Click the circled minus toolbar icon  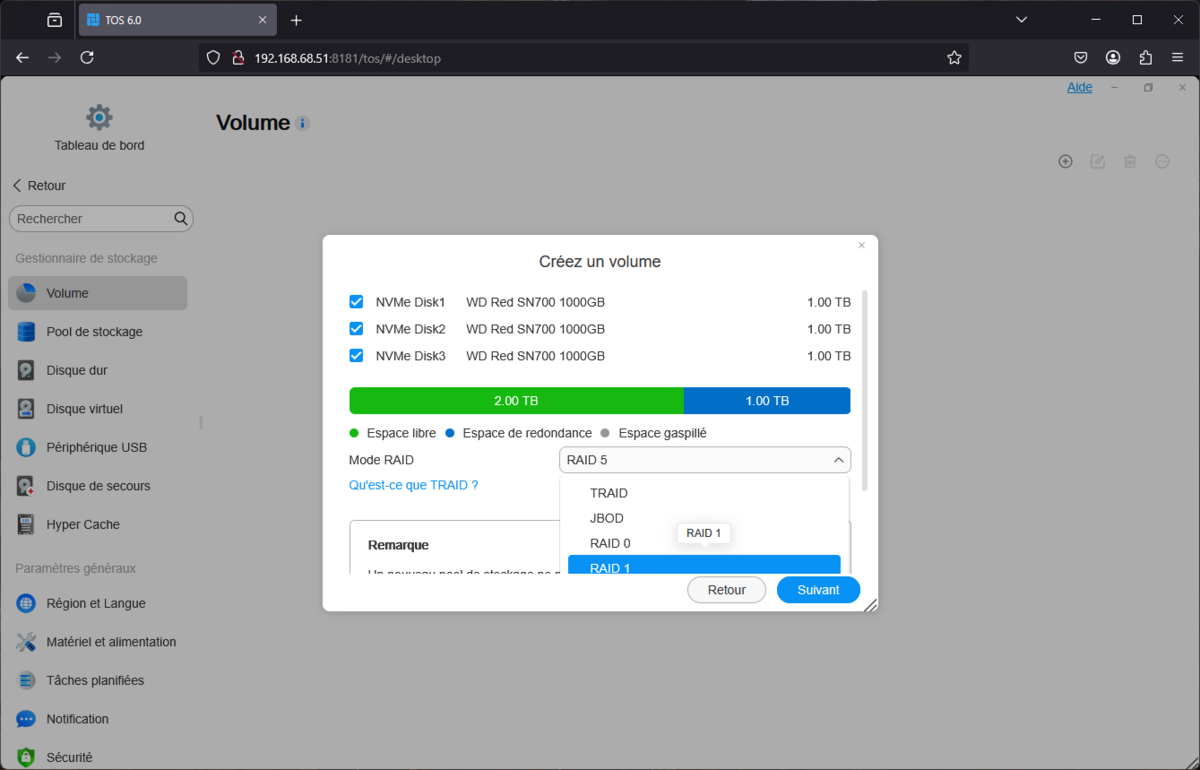click(1162, 161)
